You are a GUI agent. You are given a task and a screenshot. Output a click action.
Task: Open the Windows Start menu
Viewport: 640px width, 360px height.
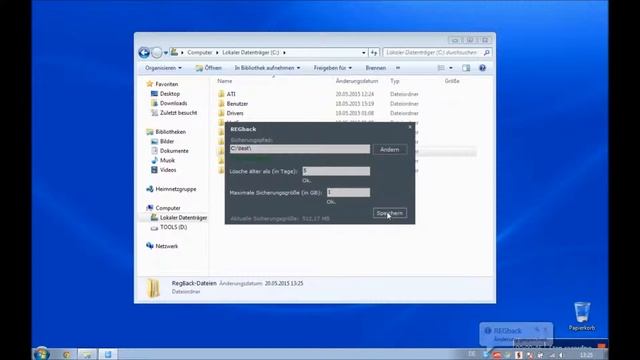pyautogui.click(x=41, y=353)
